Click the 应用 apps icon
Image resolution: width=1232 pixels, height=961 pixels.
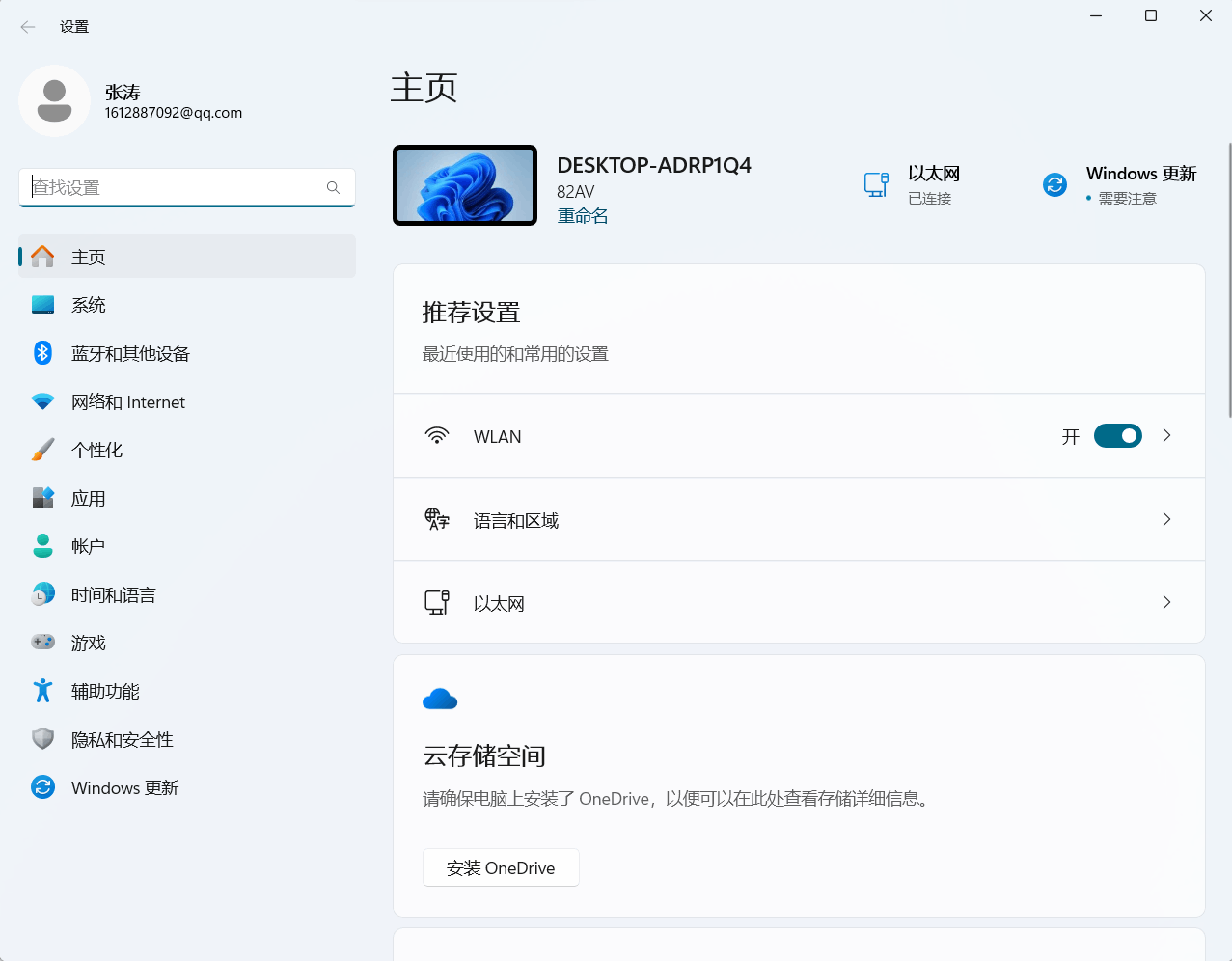pos(42,498)
